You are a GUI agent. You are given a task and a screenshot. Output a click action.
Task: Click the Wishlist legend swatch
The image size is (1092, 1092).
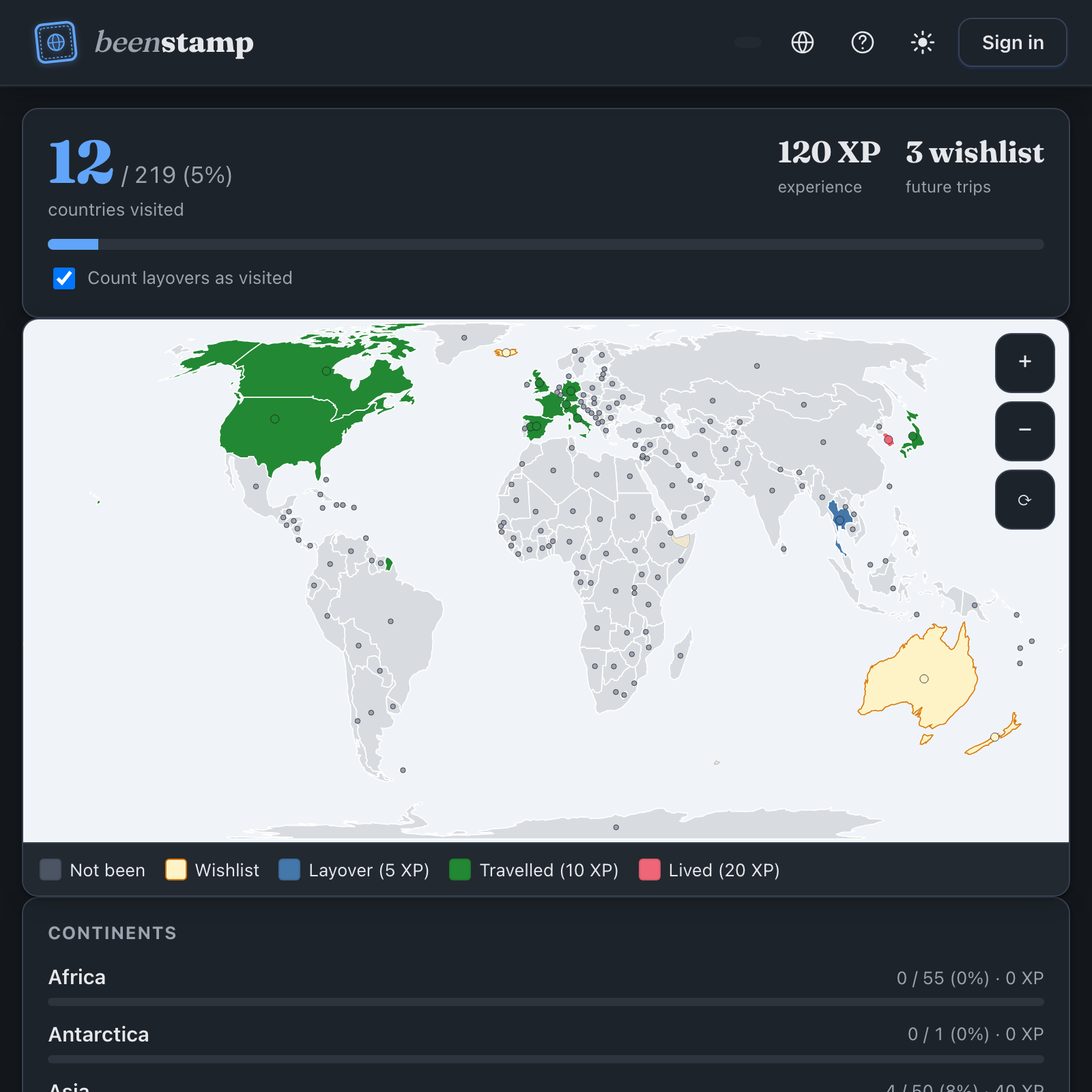pyautogui.click(x=176, y=870)
